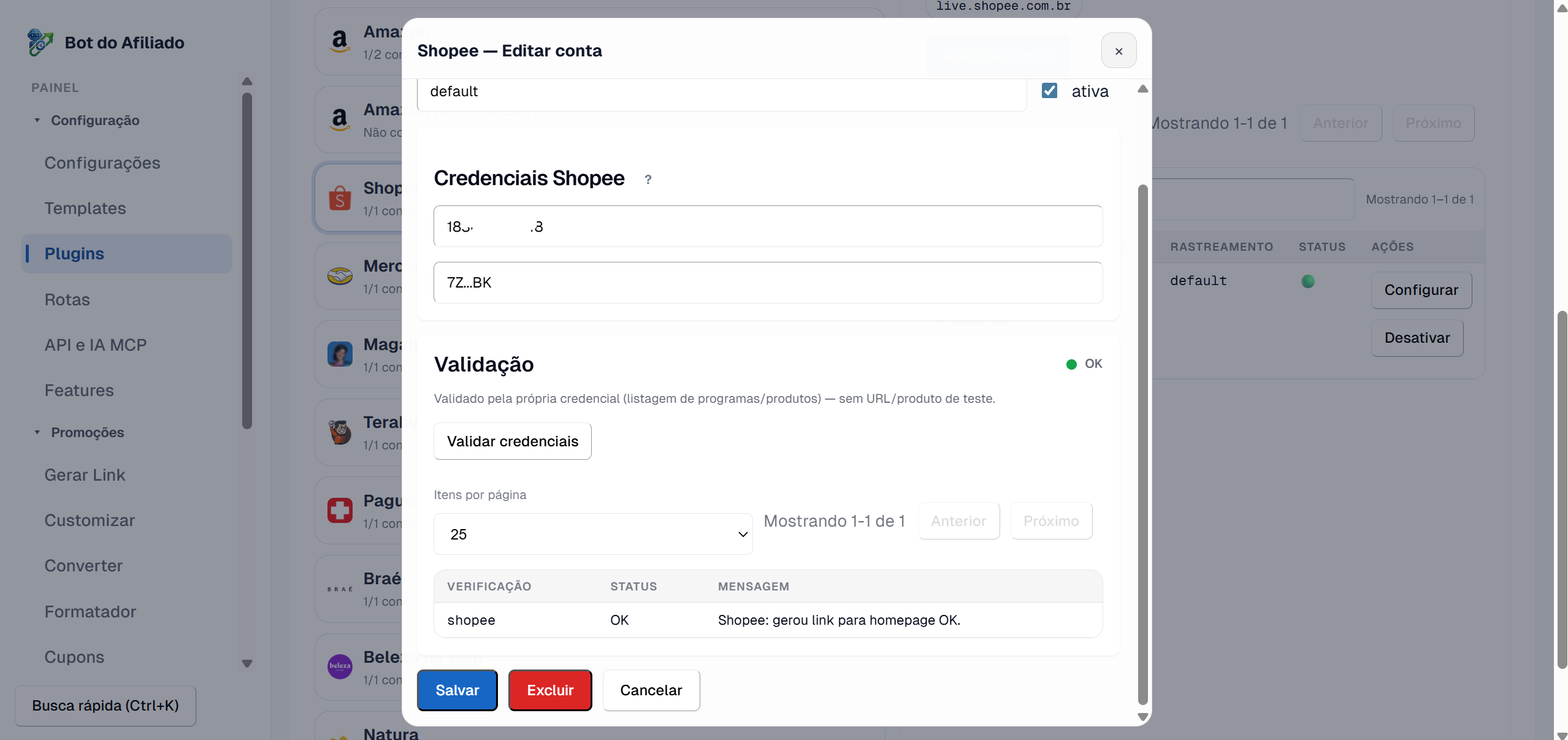Image resolution: width=1568 pixels, height=740 pixels.
Task: Click the Magalu avatar plugin icon
Action: 339,354
